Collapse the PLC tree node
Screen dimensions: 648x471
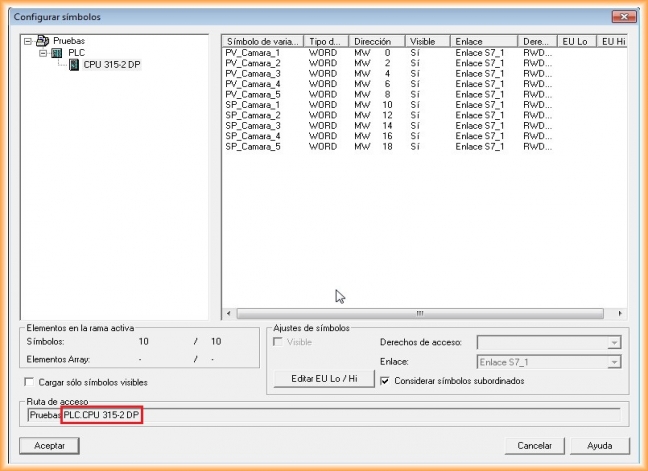tap(43, 53)
